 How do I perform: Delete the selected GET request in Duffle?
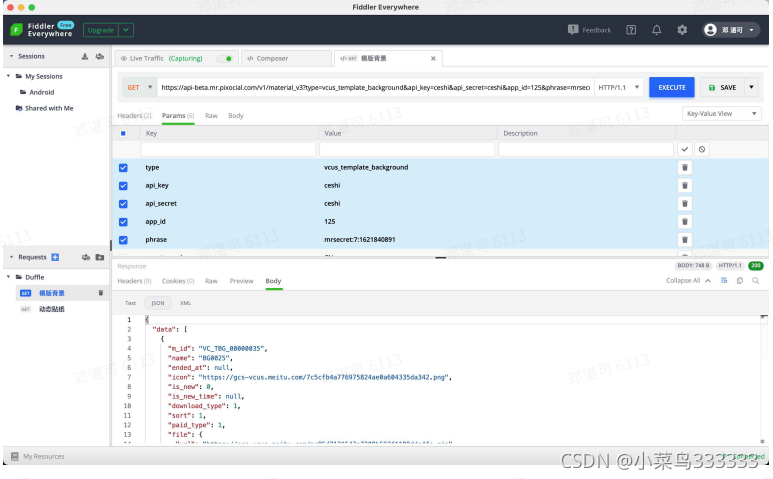pos(101,293)
